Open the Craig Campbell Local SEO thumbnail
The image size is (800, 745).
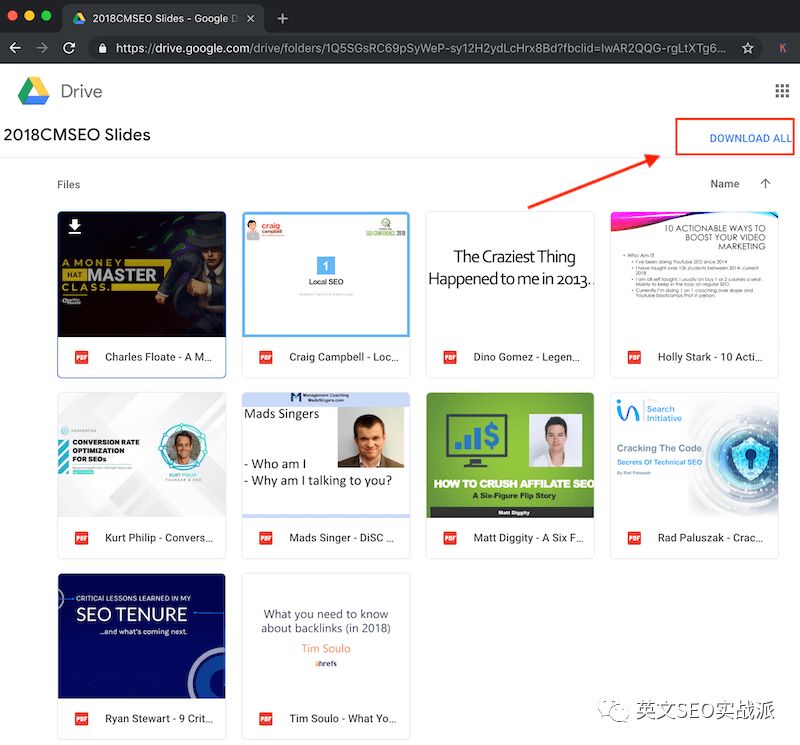(326, 275)
